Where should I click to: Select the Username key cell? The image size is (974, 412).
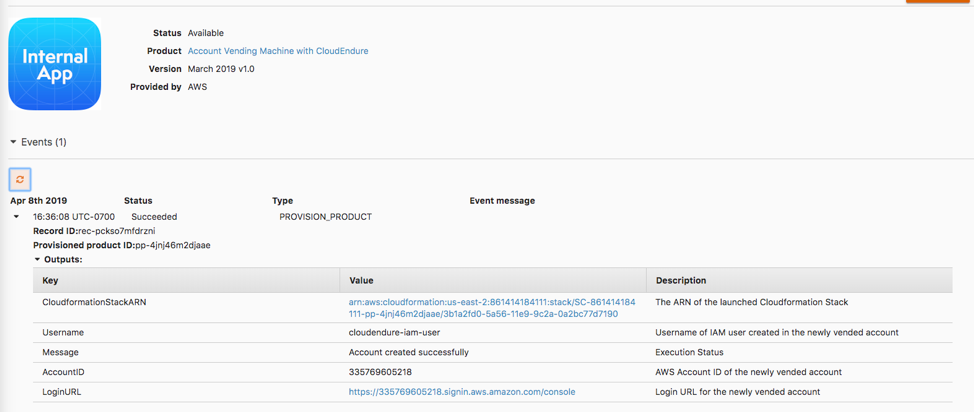[63, 332]
